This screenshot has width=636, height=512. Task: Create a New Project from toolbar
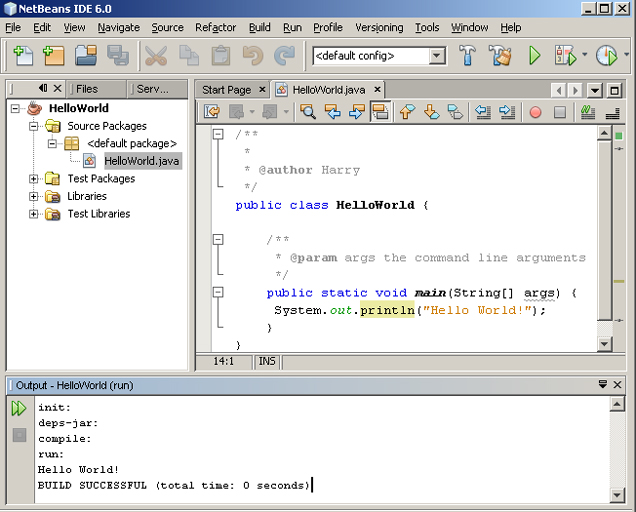pos(54,56)
